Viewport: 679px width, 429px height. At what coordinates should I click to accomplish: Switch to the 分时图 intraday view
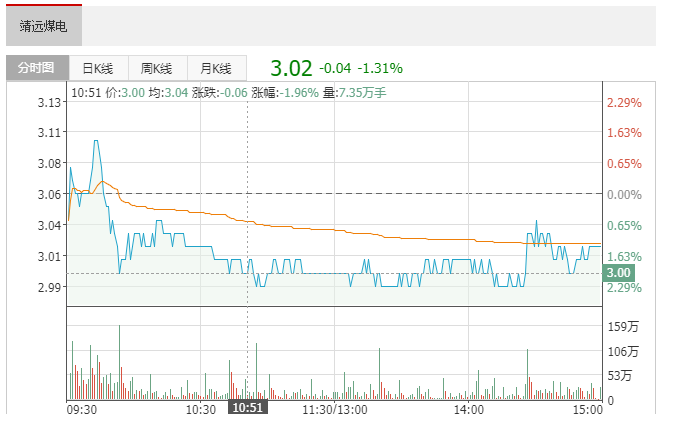[37, 68]
